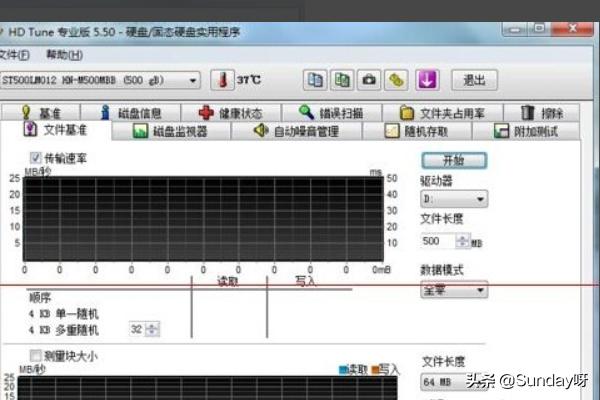This screenshot has height=400, width=600.
Task: Click the 4 KB 单一随机 row label
Action: pyautogui.click(x=64, y=314)
